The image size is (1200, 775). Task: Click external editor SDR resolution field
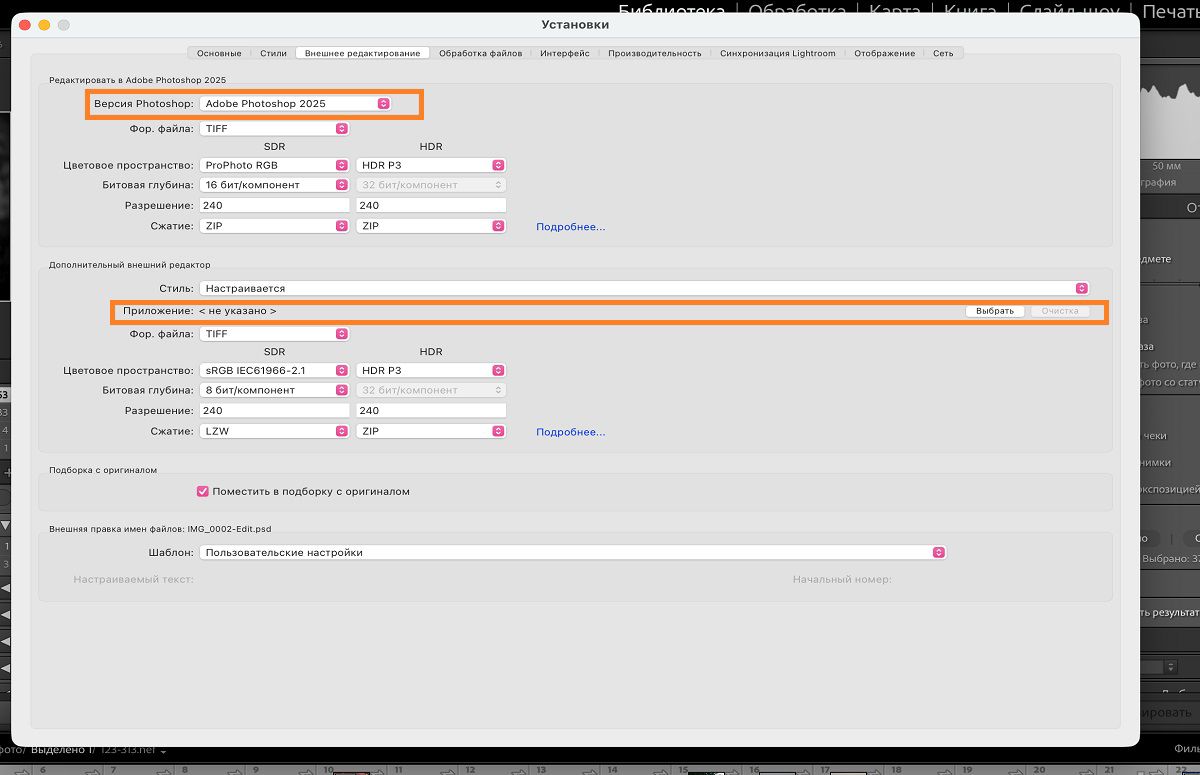[274, 410]
